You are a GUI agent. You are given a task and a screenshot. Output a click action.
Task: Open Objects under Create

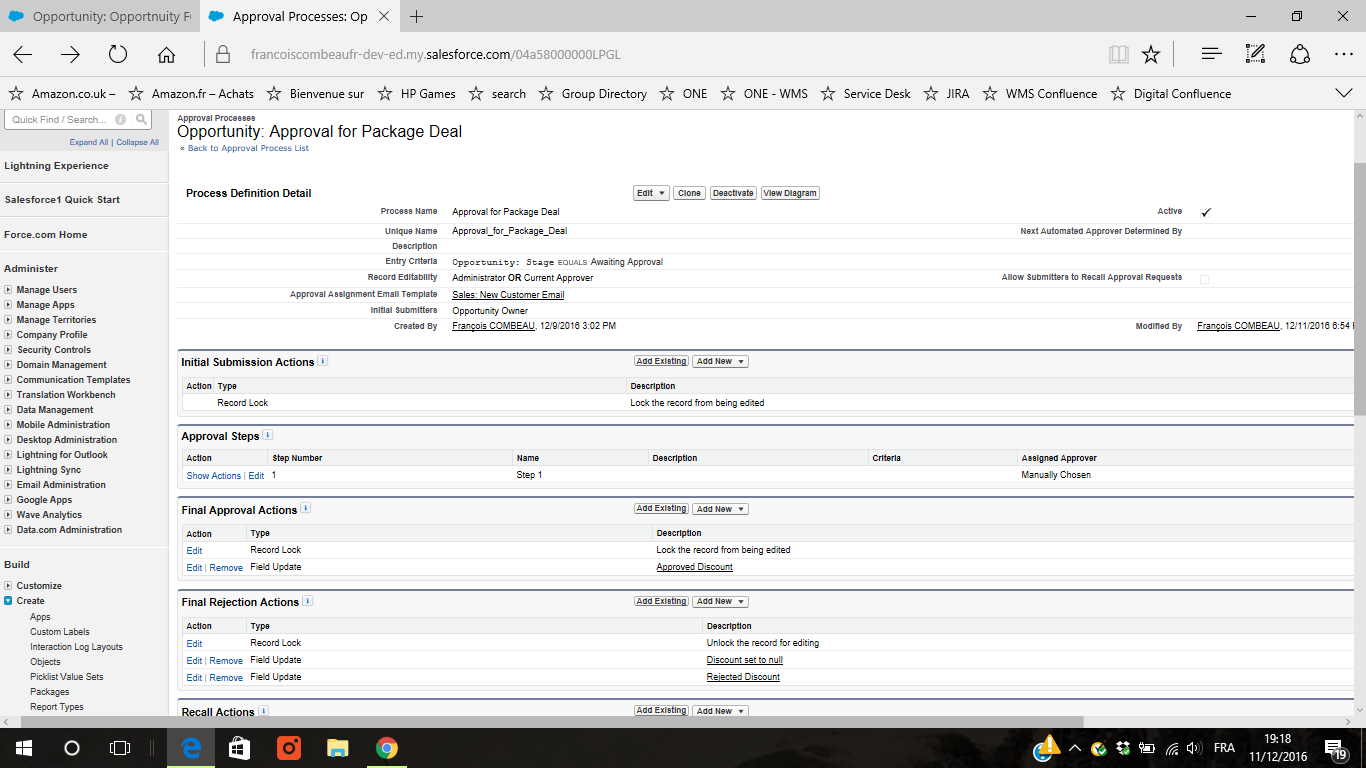tap(45, 662)
